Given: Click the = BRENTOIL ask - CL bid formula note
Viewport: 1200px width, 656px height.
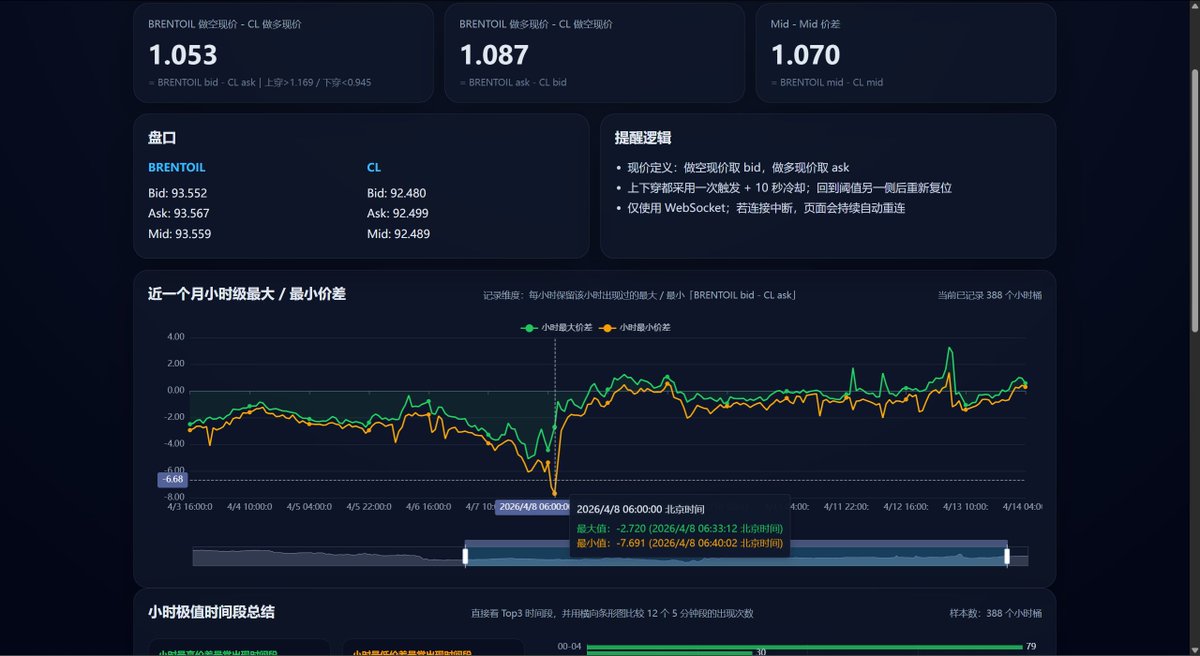Looking at the screenshot, I should [x=512, y=82].
